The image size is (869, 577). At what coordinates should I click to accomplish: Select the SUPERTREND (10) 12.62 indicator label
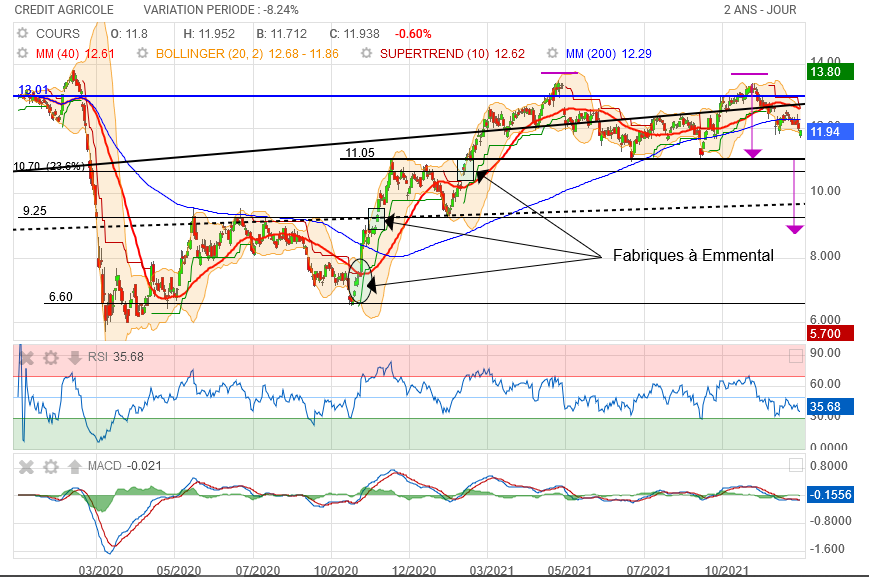click(452, 54)
